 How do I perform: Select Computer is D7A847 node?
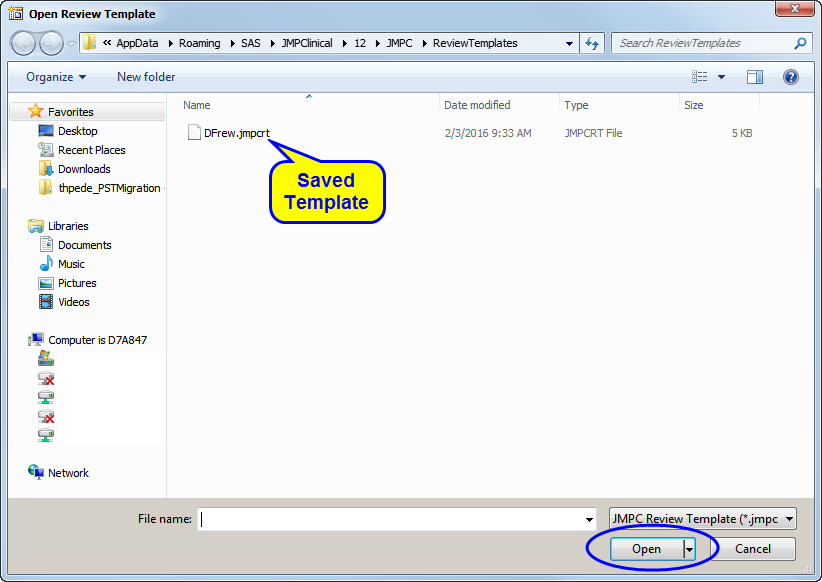(98, 340)
